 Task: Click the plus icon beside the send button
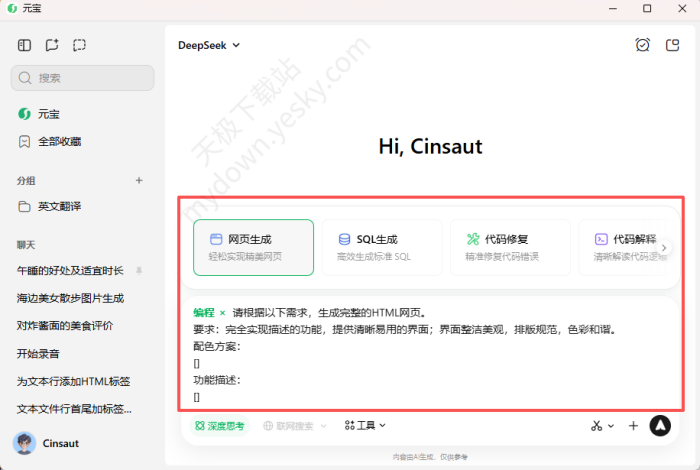click(x=633, y=426)
